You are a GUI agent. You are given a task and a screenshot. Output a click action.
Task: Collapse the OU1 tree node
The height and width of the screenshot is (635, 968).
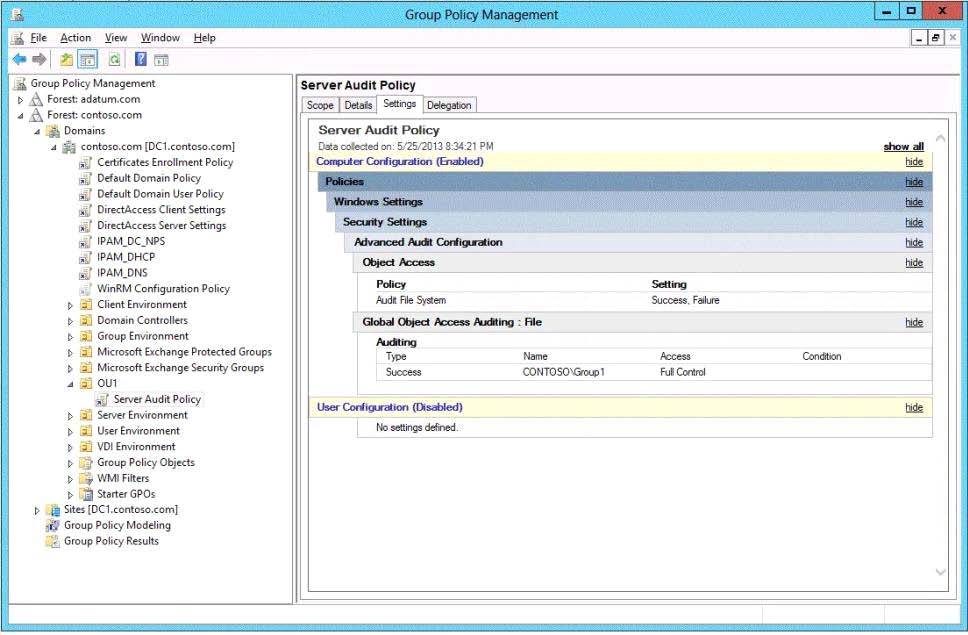click(70, 384)
